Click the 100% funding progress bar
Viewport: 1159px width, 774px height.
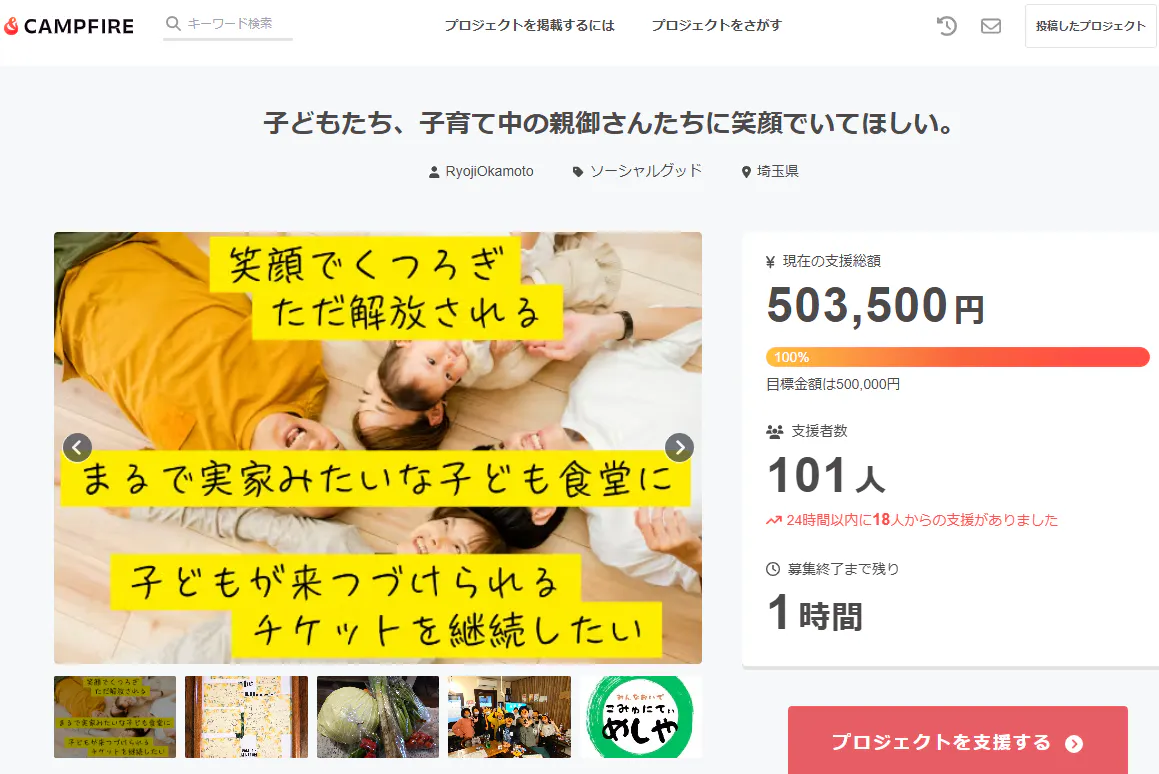(x=957, y=357)
